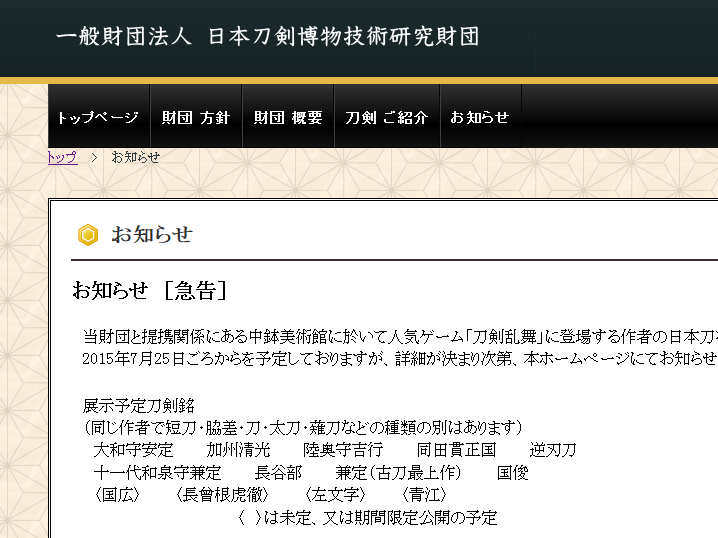Image resolution: width=718 pixels, height=538 pixels.
Task: Click the sword name 加州清光
Action: 238,450
